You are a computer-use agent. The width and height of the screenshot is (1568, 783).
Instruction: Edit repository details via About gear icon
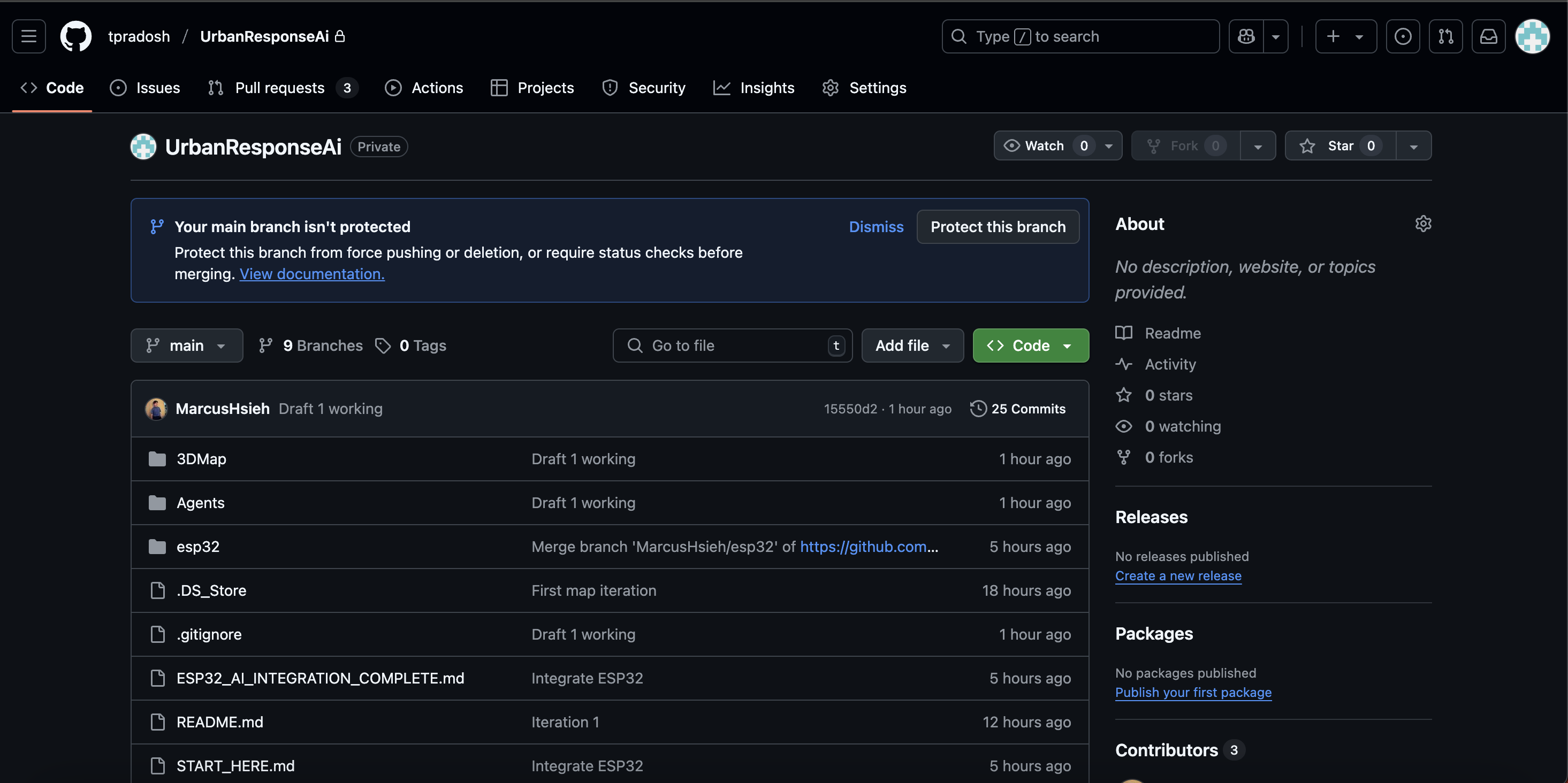pyautogui.click(x=1422, y=224)
